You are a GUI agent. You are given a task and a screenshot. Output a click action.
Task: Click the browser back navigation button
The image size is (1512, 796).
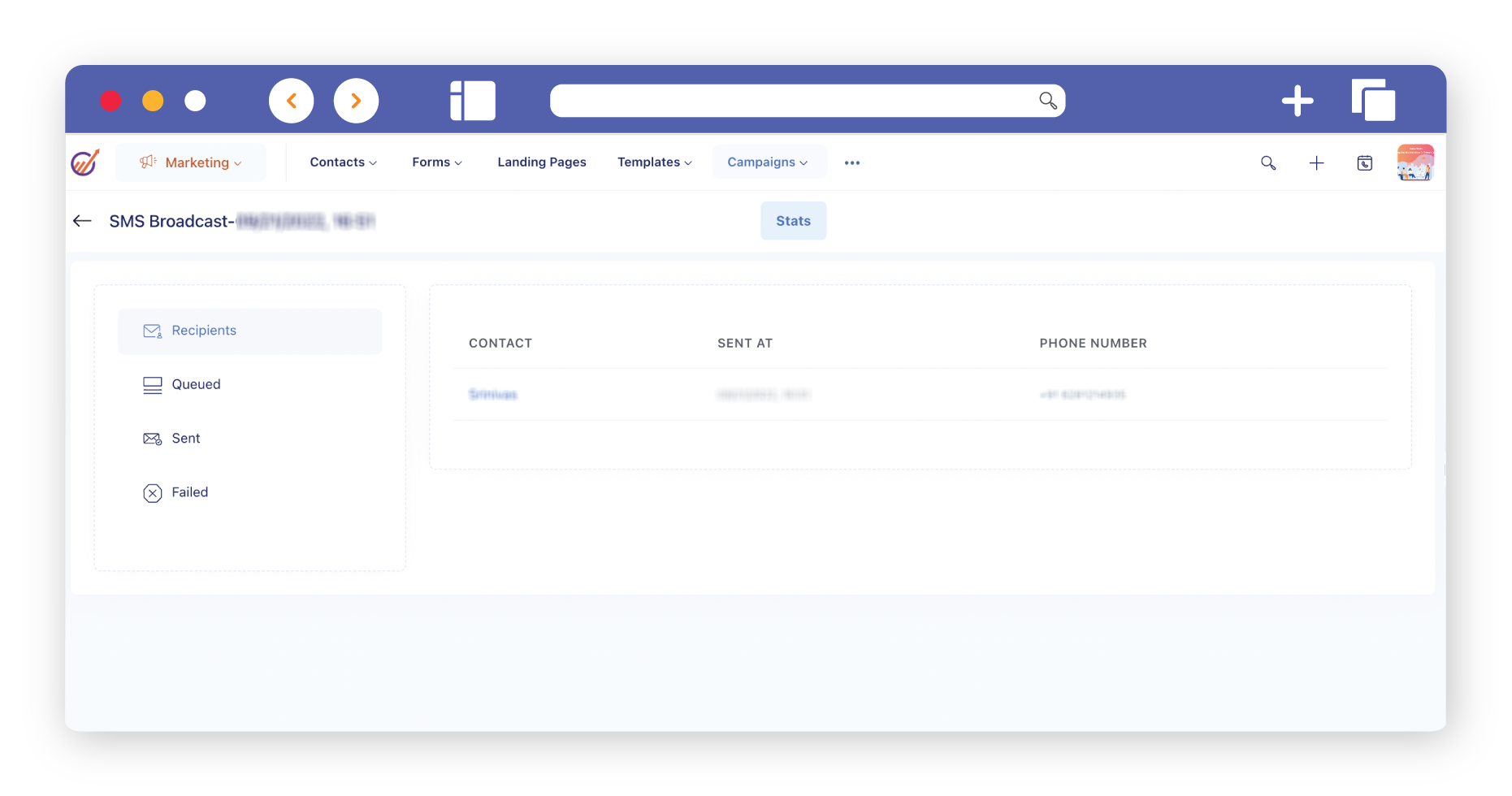[292, 101]
